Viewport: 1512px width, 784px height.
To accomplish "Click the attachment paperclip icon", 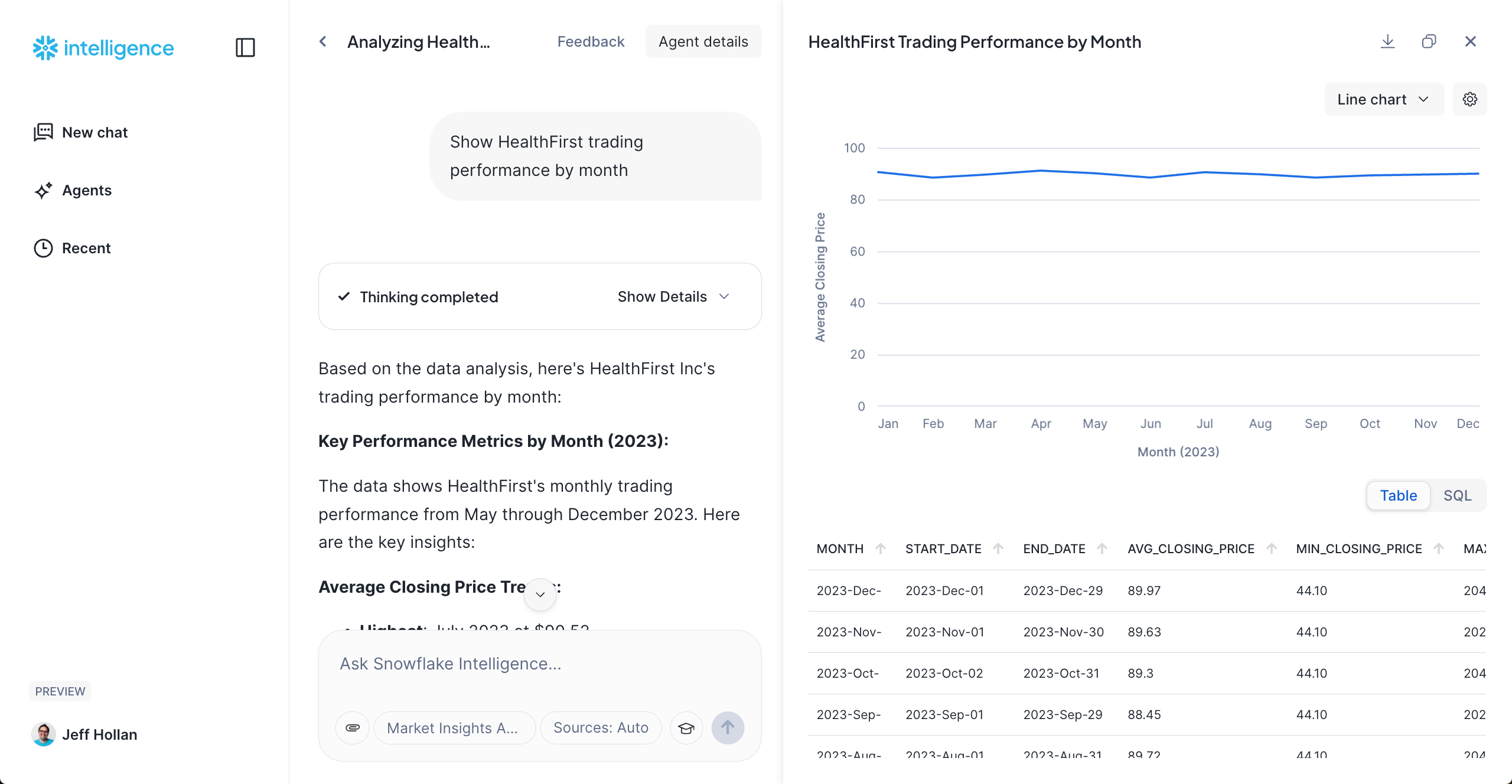I will point(353,727).
